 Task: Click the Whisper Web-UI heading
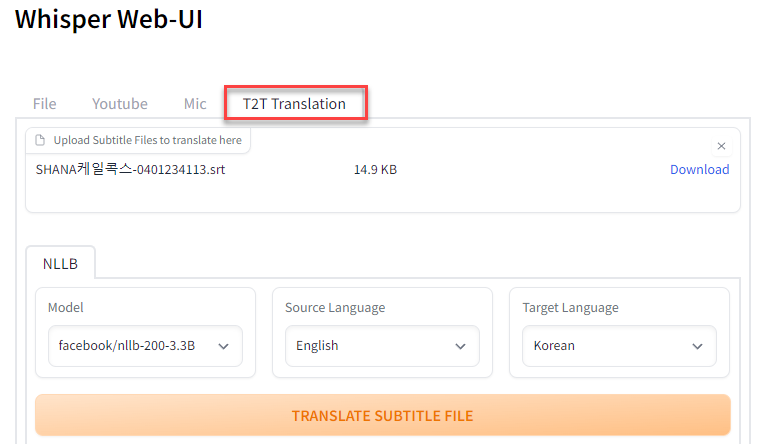click(108, 20)
